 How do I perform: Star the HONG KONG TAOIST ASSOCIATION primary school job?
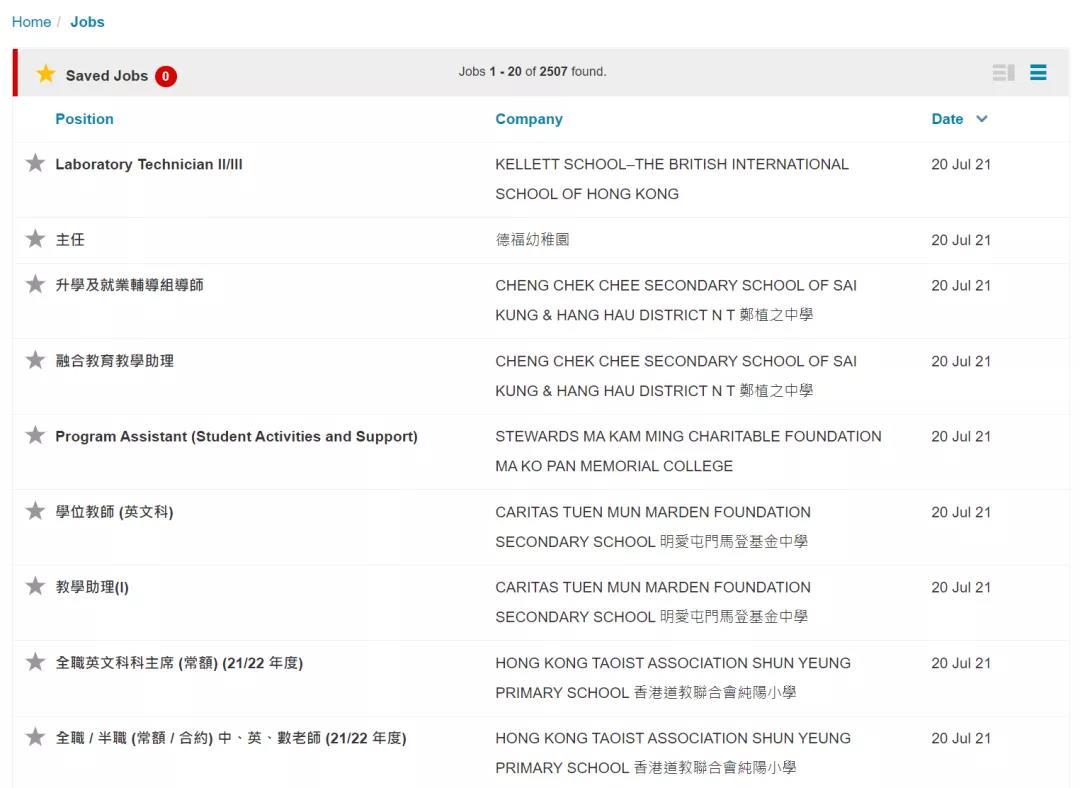point(35,662)
